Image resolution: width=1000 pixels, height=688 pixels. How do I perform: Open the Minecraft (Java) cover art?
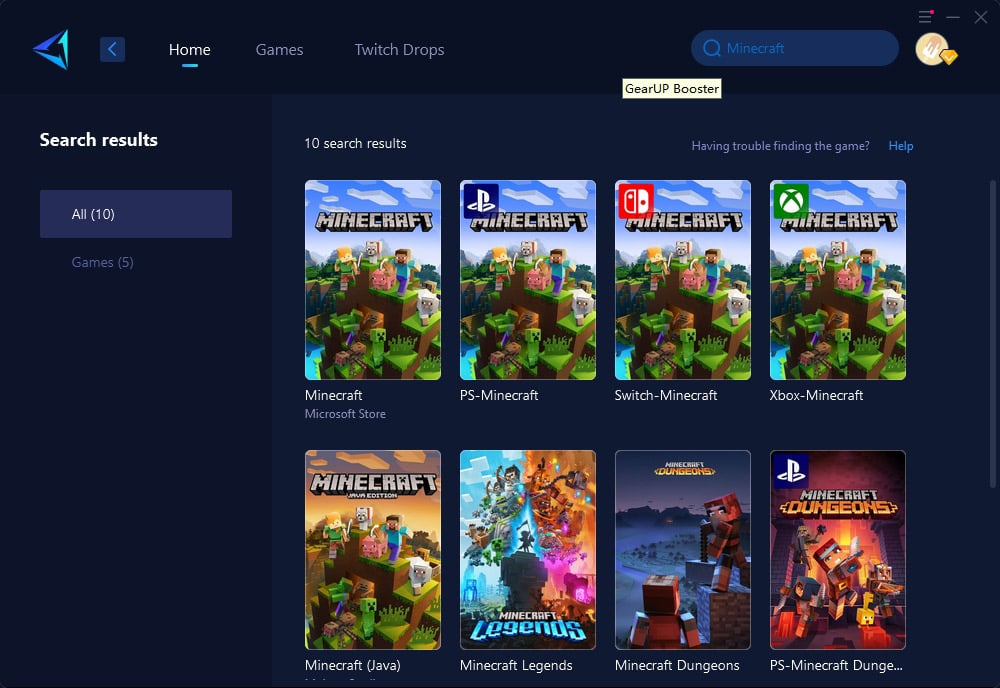pyautogui.click(x=372, y=550)
